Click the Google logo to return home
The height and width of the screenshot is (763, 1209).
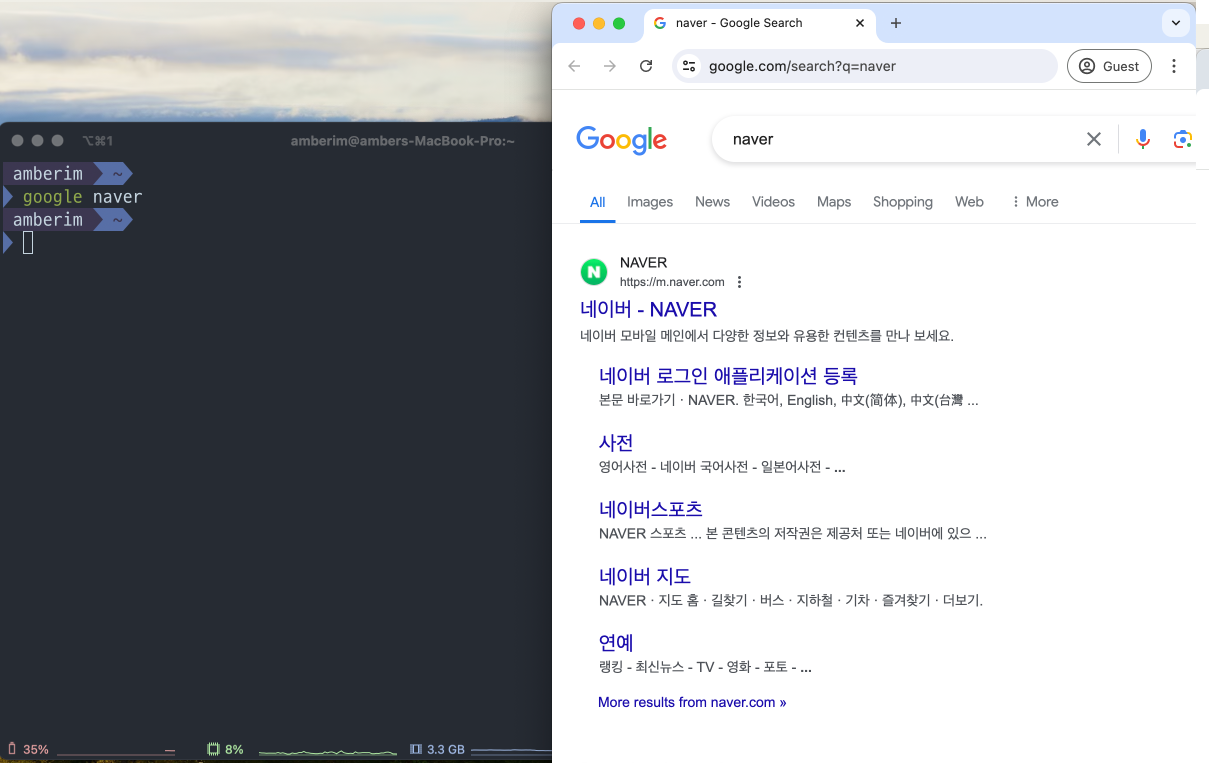tap(622, 141)
